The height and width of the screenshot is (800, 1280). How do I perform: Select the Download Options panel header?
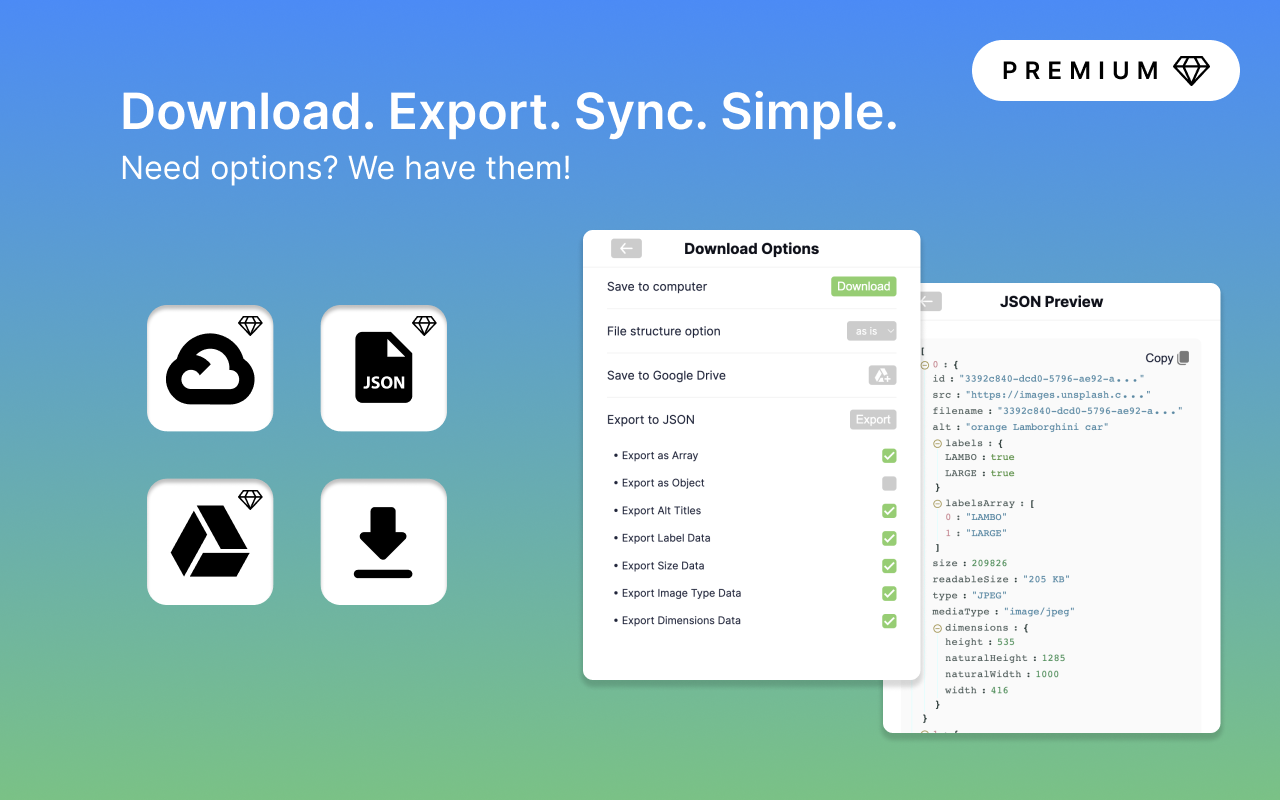751,248
